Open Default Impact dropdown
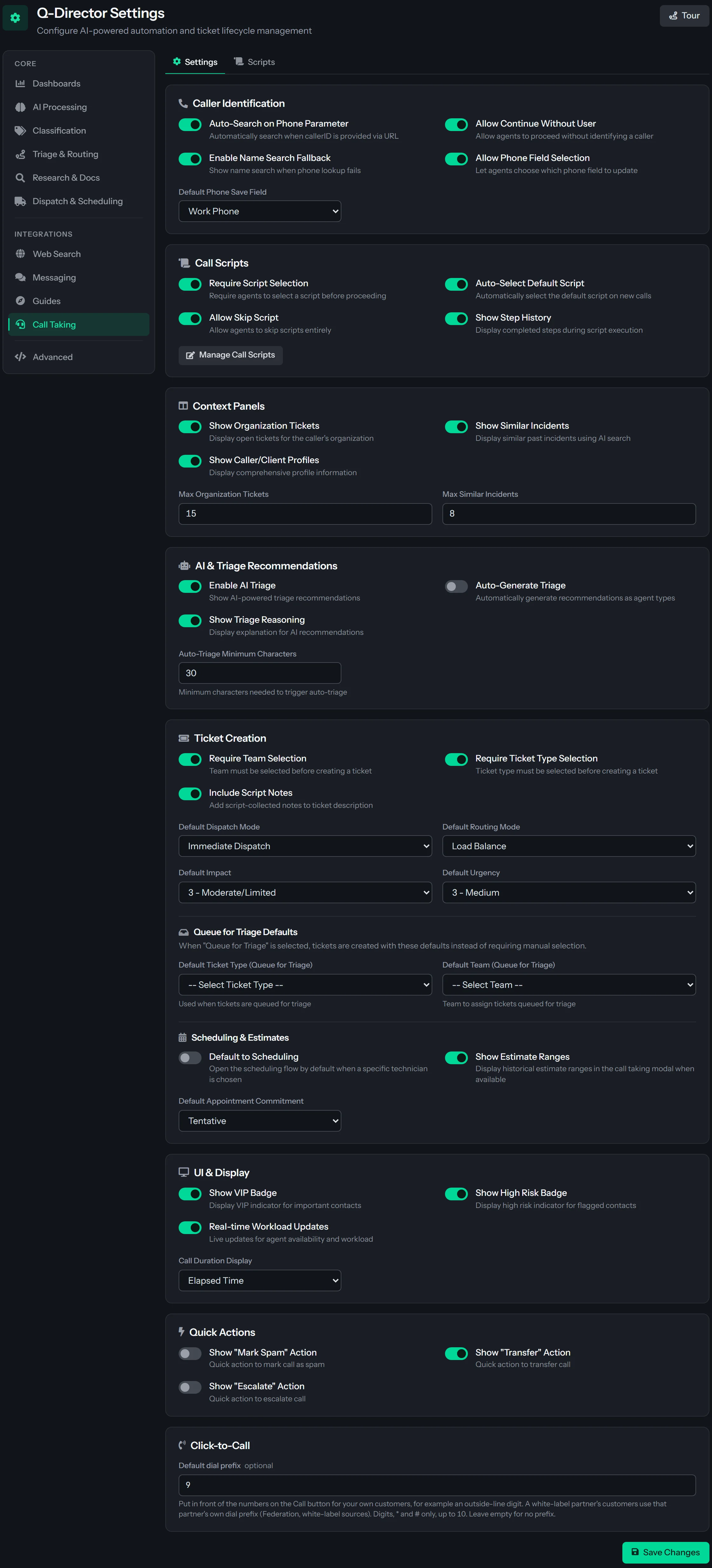The height and width of the screenshot is (1568, 712). 305,892
